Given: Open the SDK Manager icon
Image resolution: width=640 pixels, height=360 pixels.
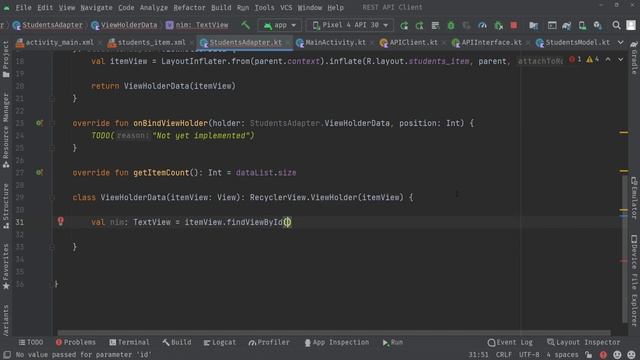Looking at the screenshot, I should [x=598, y=25].
